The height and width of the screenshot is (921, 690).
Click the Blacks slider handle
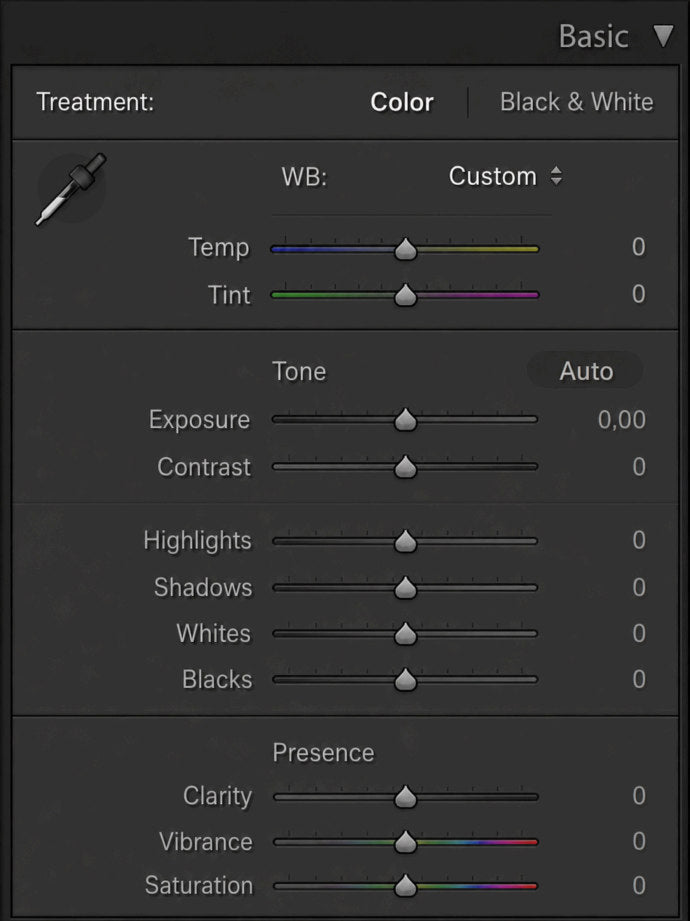pos(405,680)
